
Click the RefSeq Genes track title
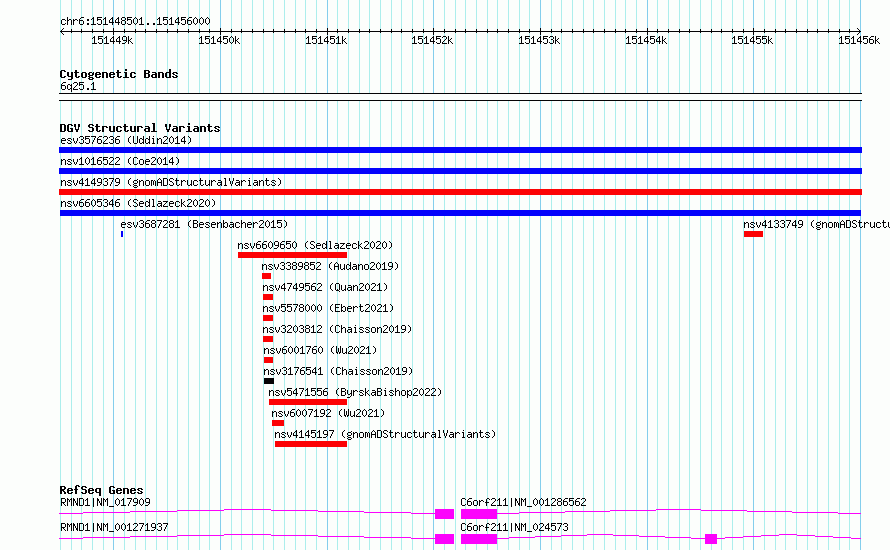(x=102, y=490)
